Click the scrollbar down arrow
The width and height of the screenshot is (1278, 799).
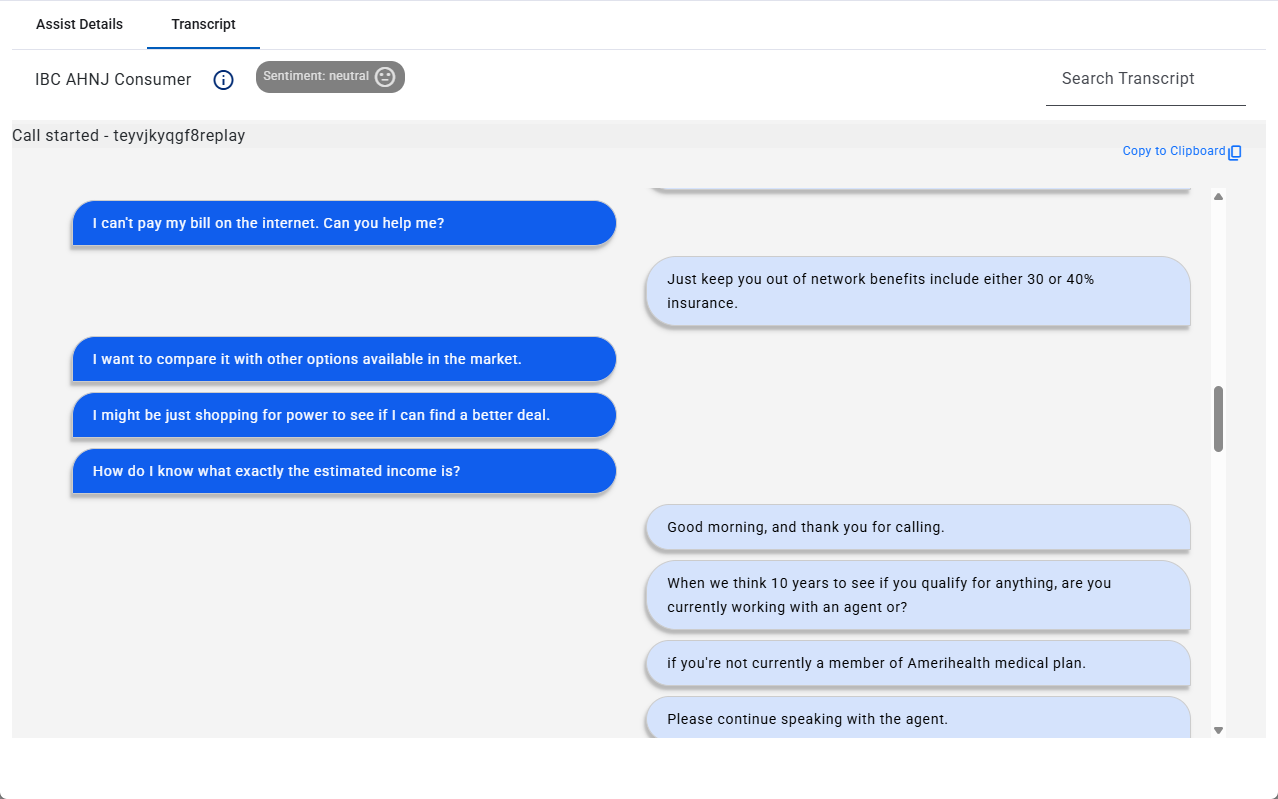point(1218,731)
